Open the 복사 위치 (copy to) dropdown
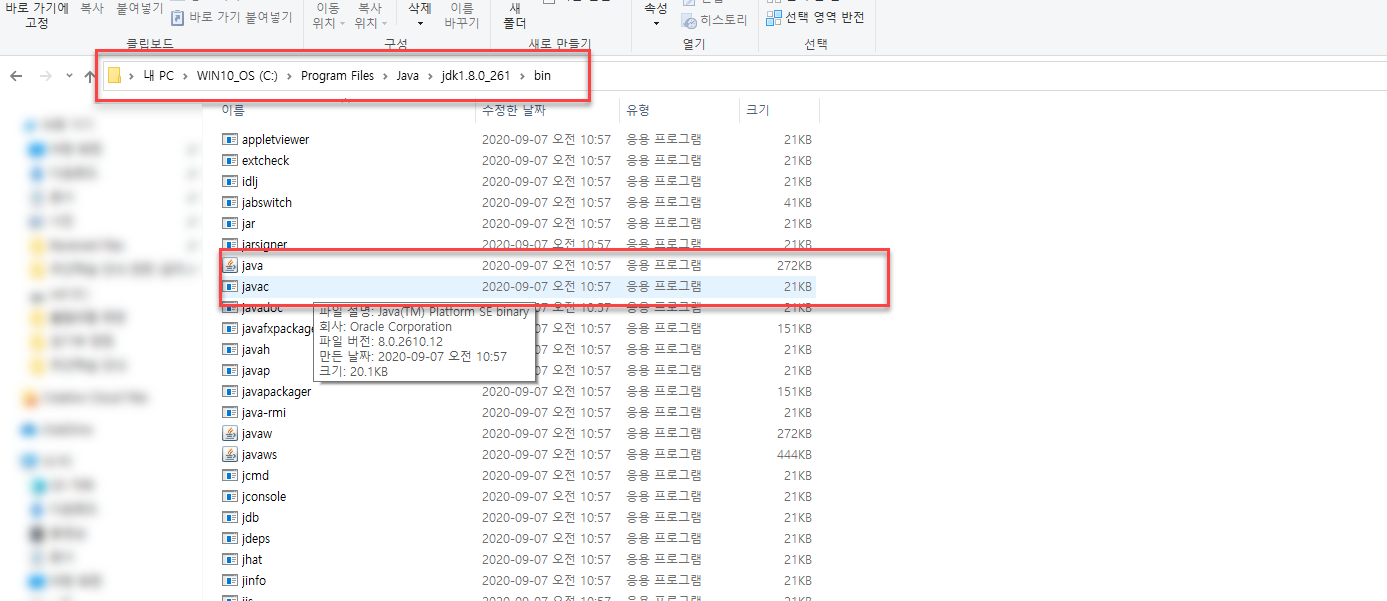1387x601 pixels. (x=370, y=15)
